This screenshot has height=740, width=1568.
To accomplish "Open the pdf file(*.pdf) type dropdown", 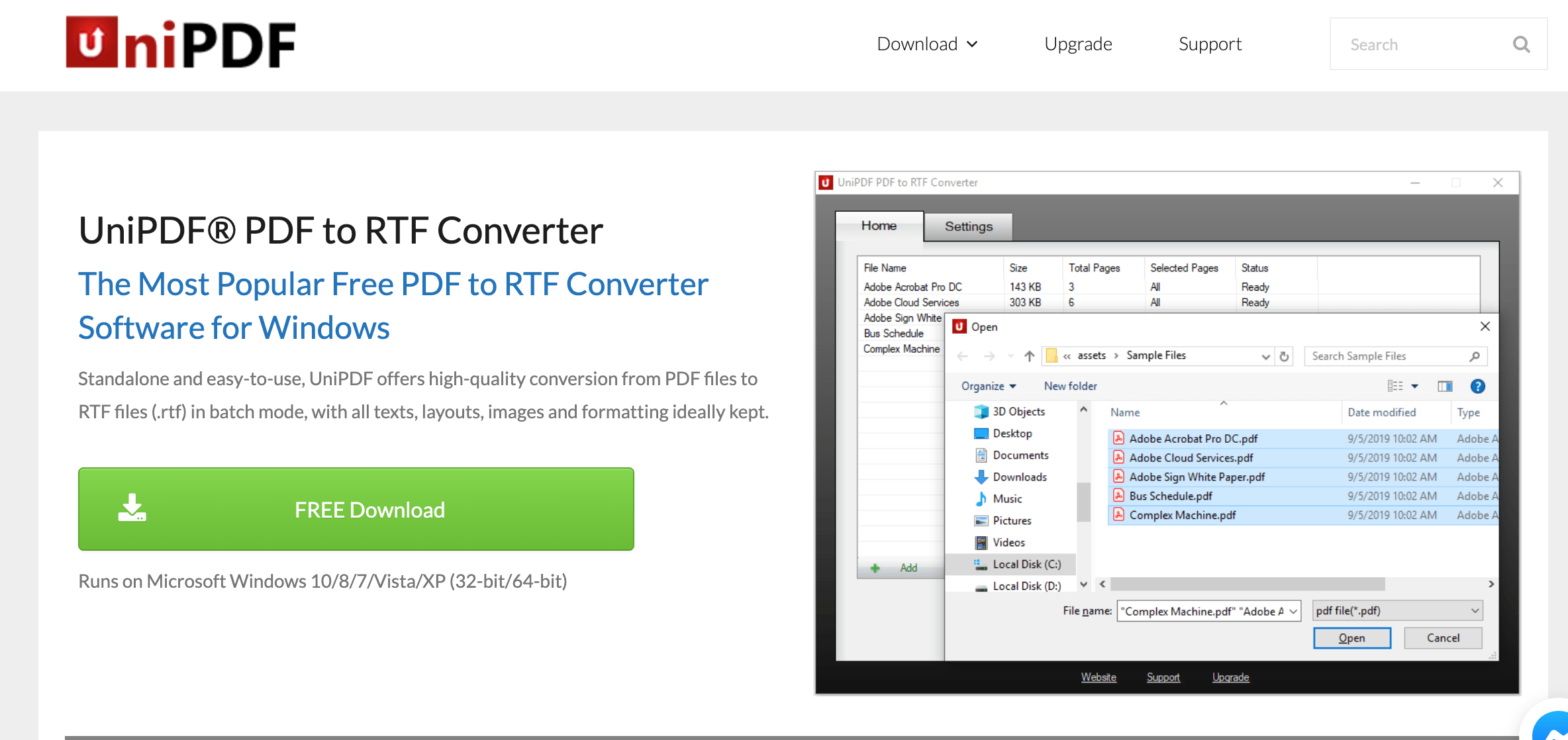I will [1397, 611].
